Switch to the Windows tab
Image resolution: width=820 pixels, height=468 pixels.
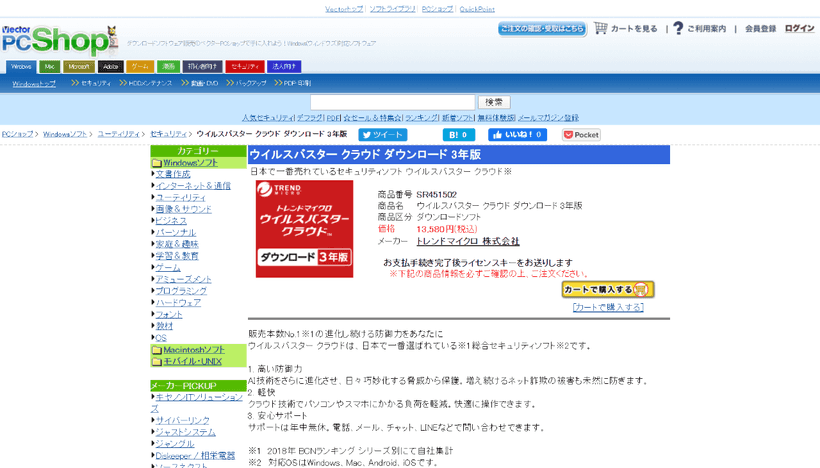tap(21, 67)
